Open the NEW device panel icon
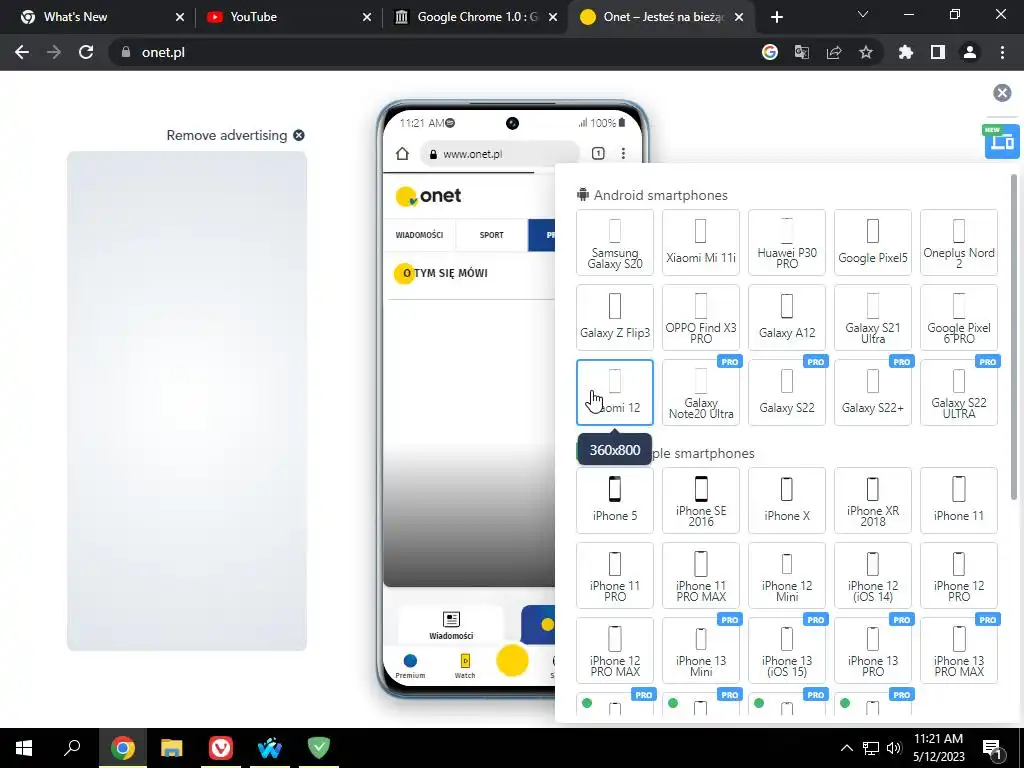Screen dimensions: 1024x768 (x=1002, y=141)
